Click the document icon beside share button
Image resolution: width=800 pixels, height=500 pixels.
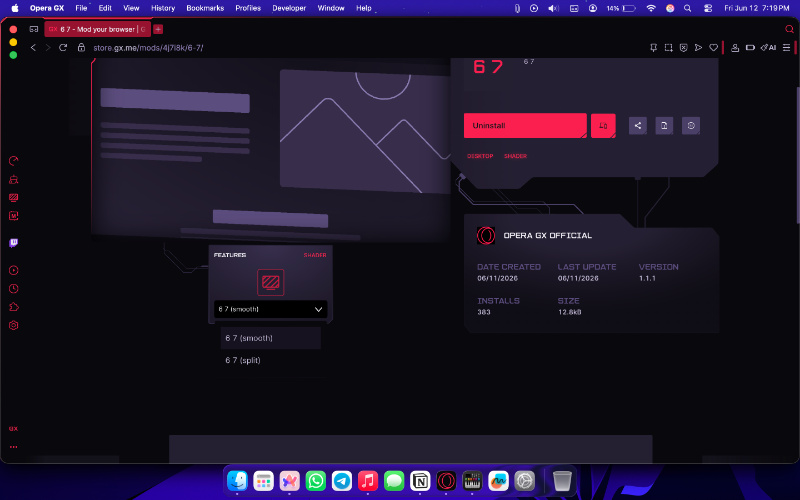pyautogui.click(x=664, y=126)
